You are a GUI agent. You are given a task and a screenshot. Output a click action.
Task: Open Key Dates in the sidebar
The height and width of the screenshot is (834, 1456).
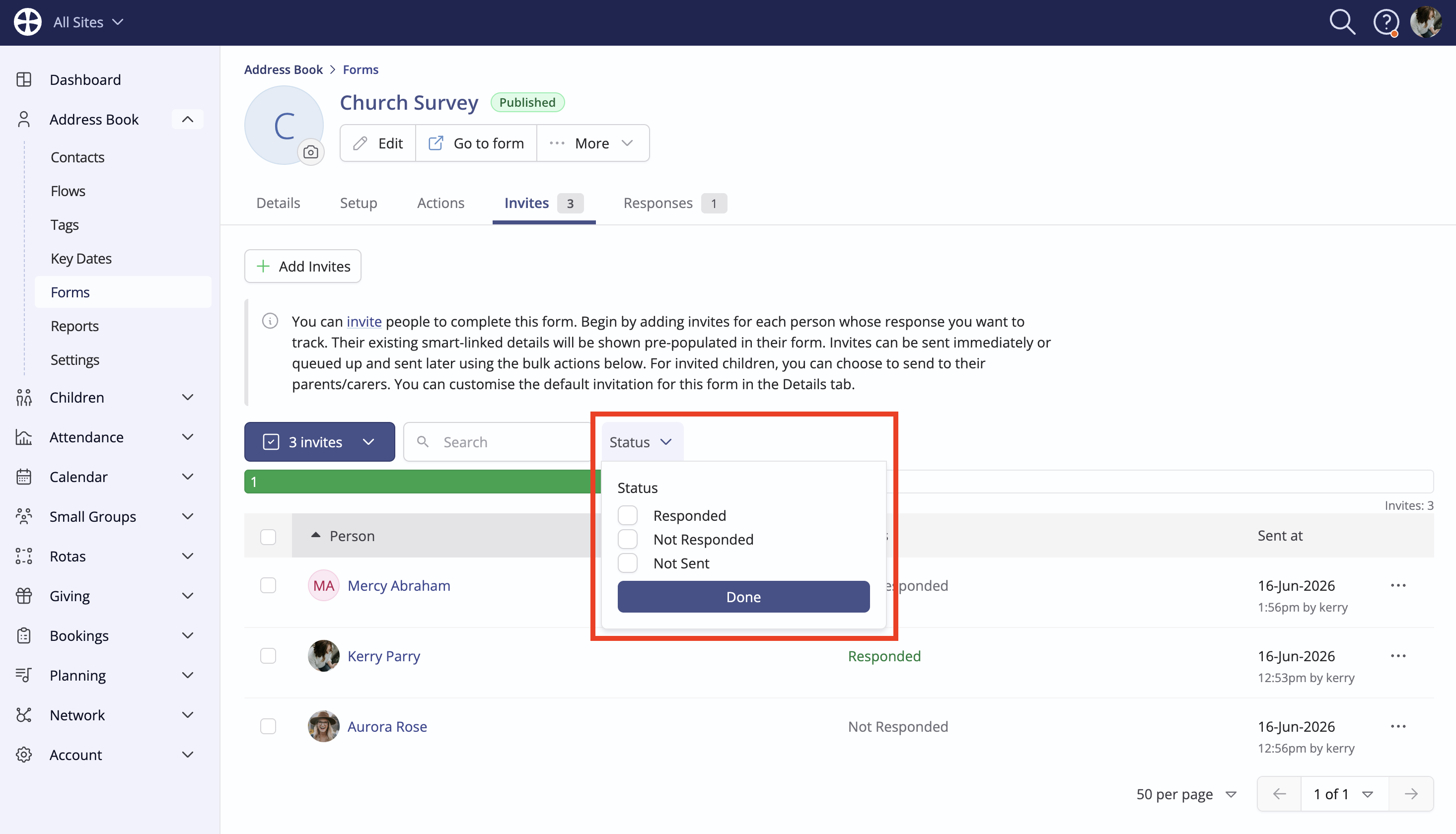click(x=81, y=258)
